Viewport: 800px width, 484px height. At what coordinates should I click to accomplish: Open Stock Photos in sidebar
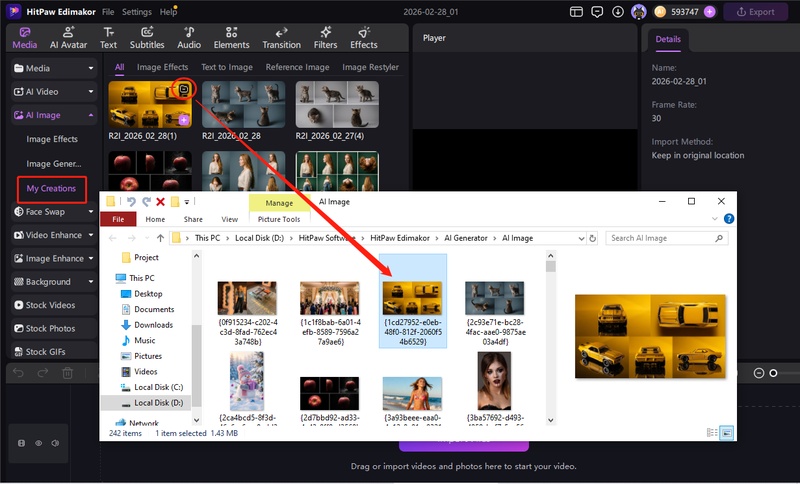click(54, 328)
